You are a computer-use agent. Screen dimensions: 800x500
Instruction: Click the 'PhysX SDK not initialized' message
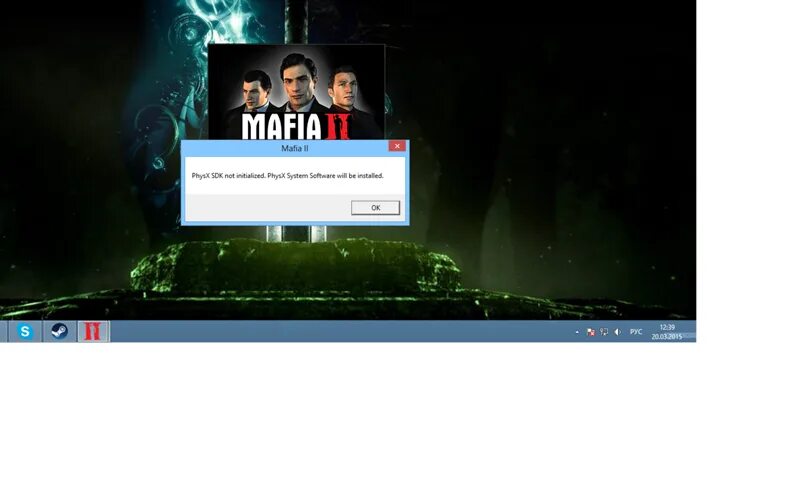tap(287, 176)
